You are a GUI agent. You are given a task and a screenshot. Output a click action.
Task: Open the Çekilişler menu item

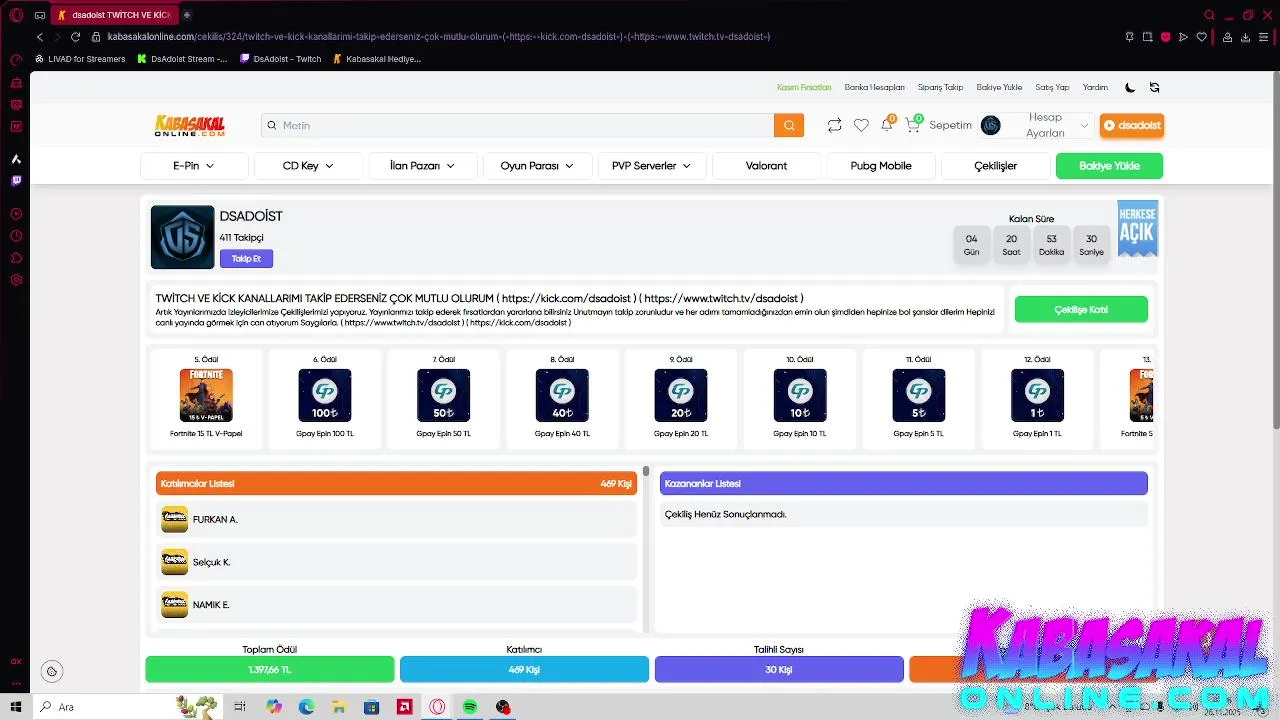click(x=995, y=166)
